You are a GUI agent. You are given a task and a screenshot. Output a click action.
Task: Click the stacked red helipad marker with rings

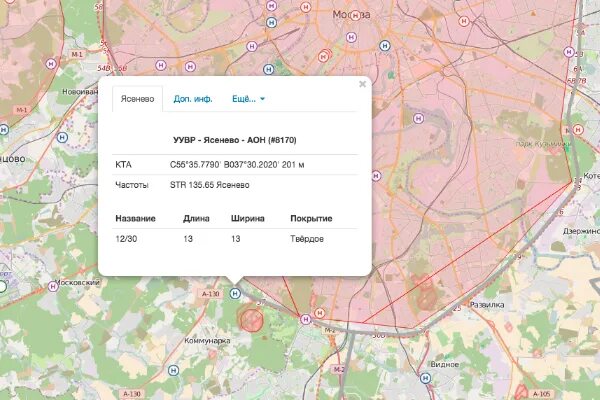coord(324,56)
